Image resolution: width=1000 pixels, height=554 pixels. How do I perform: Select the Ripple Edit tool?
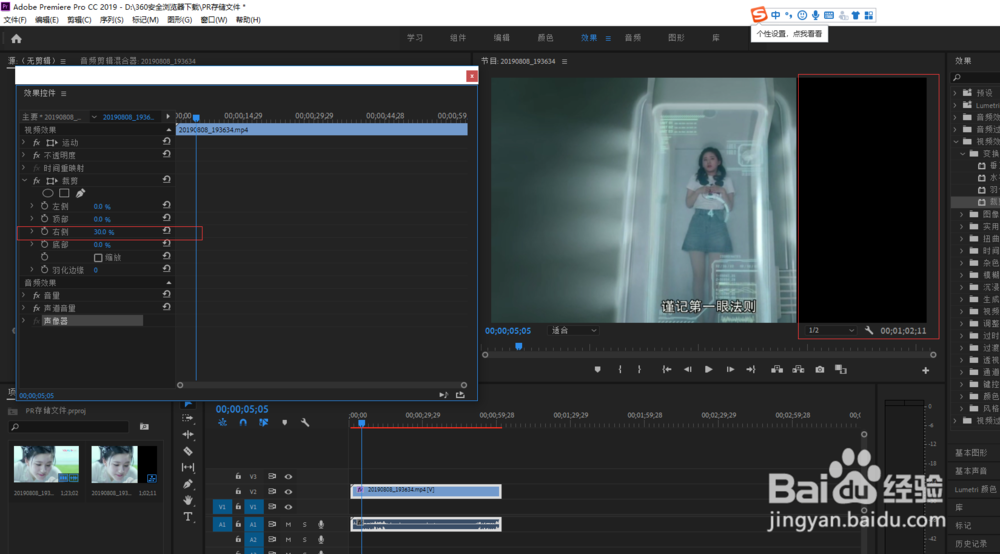coord(188,435)
